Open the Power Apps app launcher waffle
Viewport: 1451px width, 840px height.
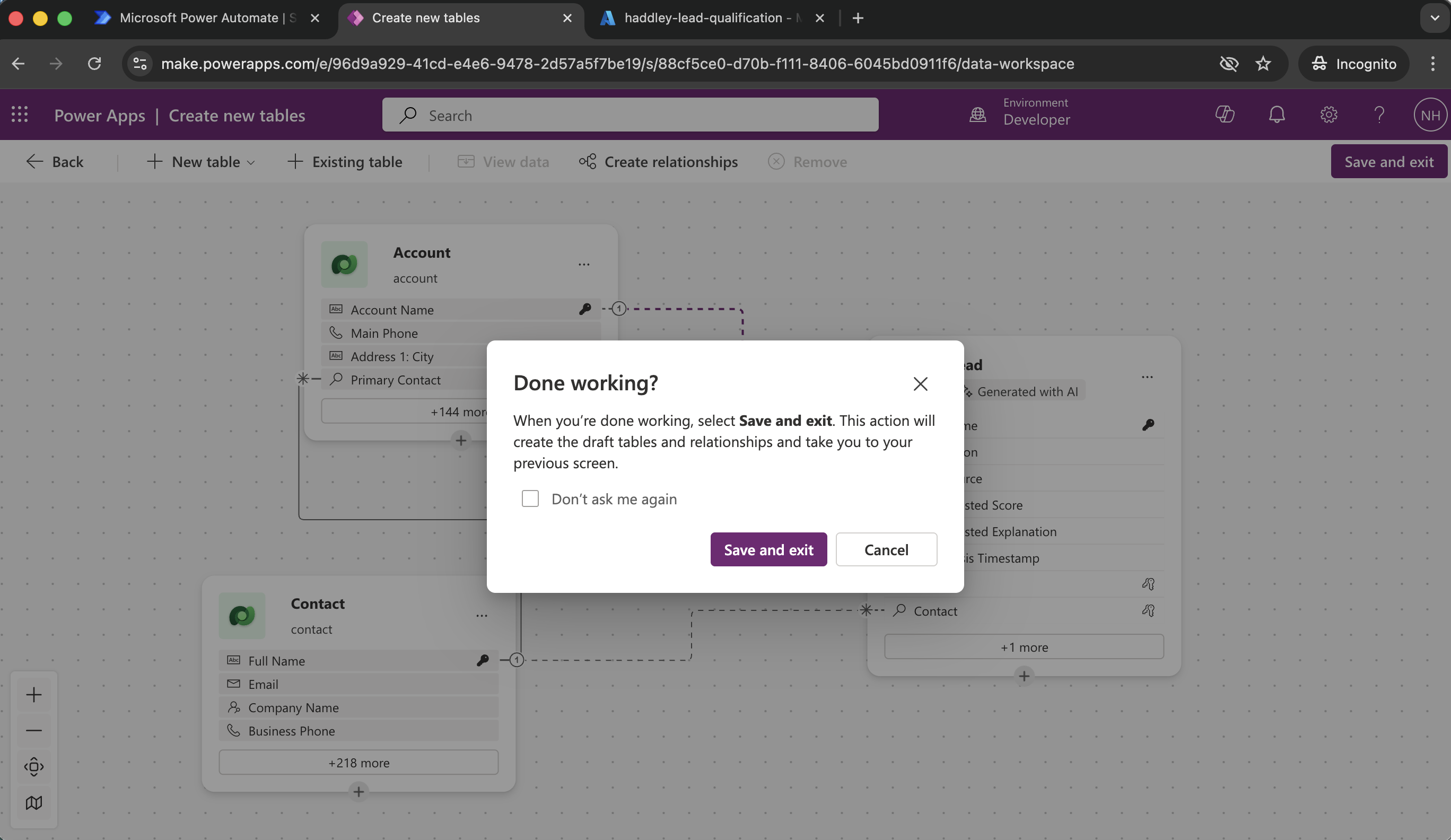[20, 115]
